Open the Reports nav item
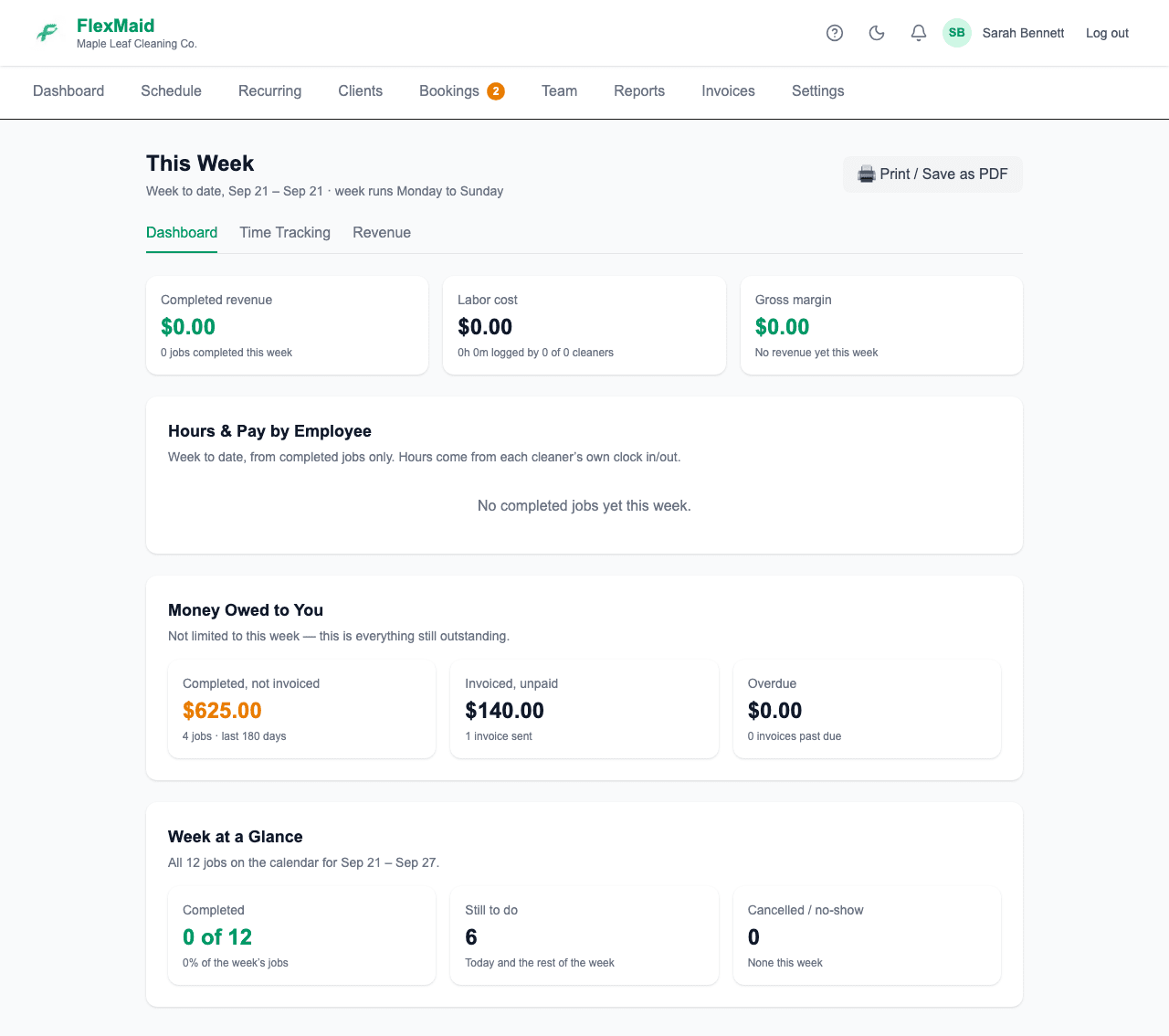The width and height of the screenshot is (1169, 1036). pyautogui.click(x=639, y=91)
